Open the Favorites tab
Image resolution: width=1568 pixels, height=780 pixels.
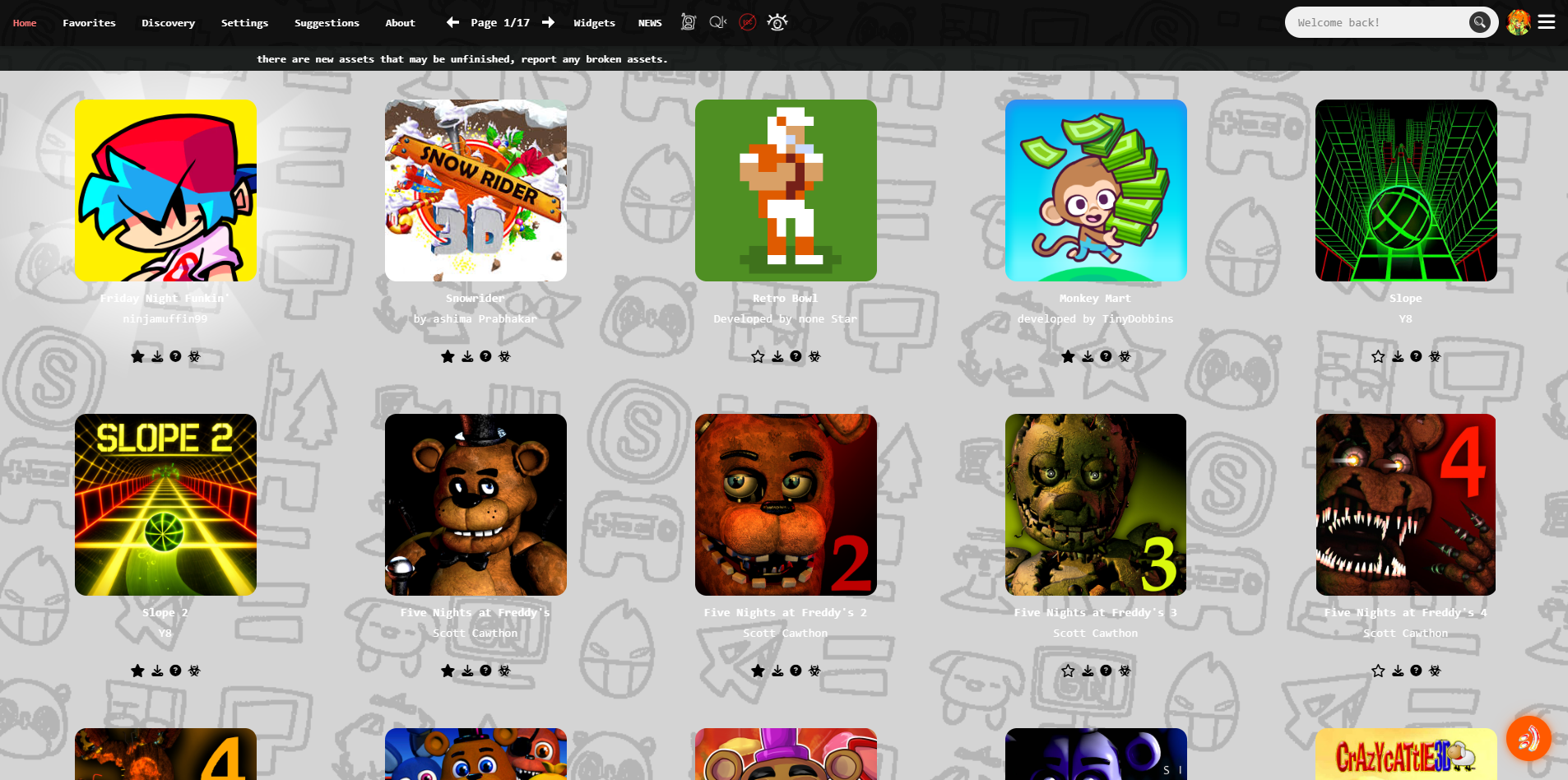pos(89,23)
